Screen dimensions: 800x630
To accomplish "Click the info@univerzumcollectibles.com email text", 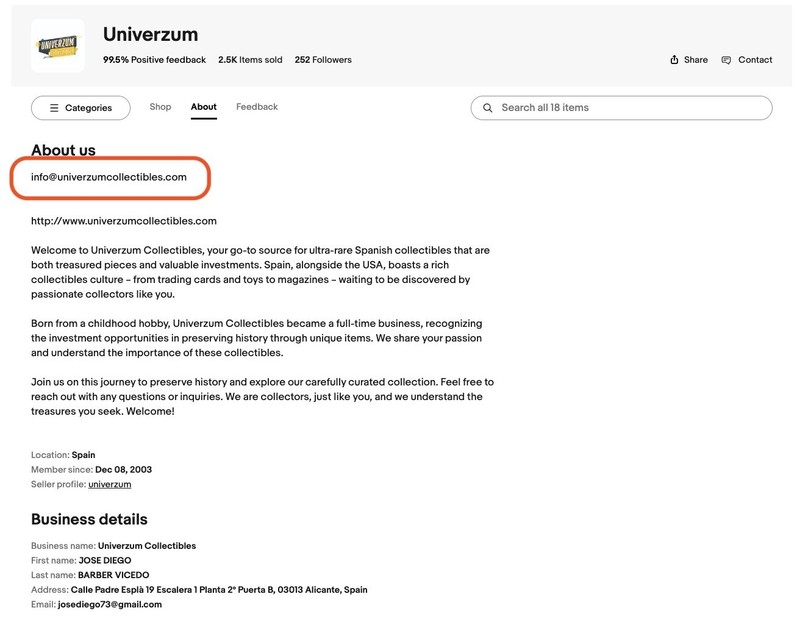I will pyautogui.click(x=109, y=177).
